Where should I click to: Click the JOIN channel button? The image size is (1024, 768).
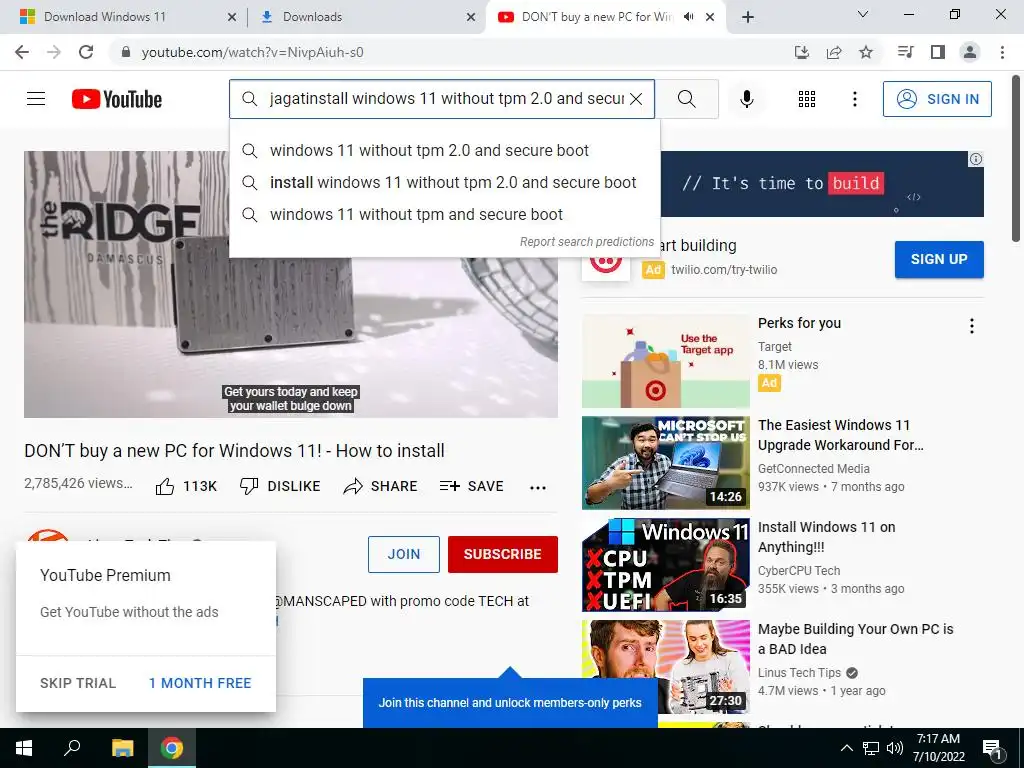[404, 554]
